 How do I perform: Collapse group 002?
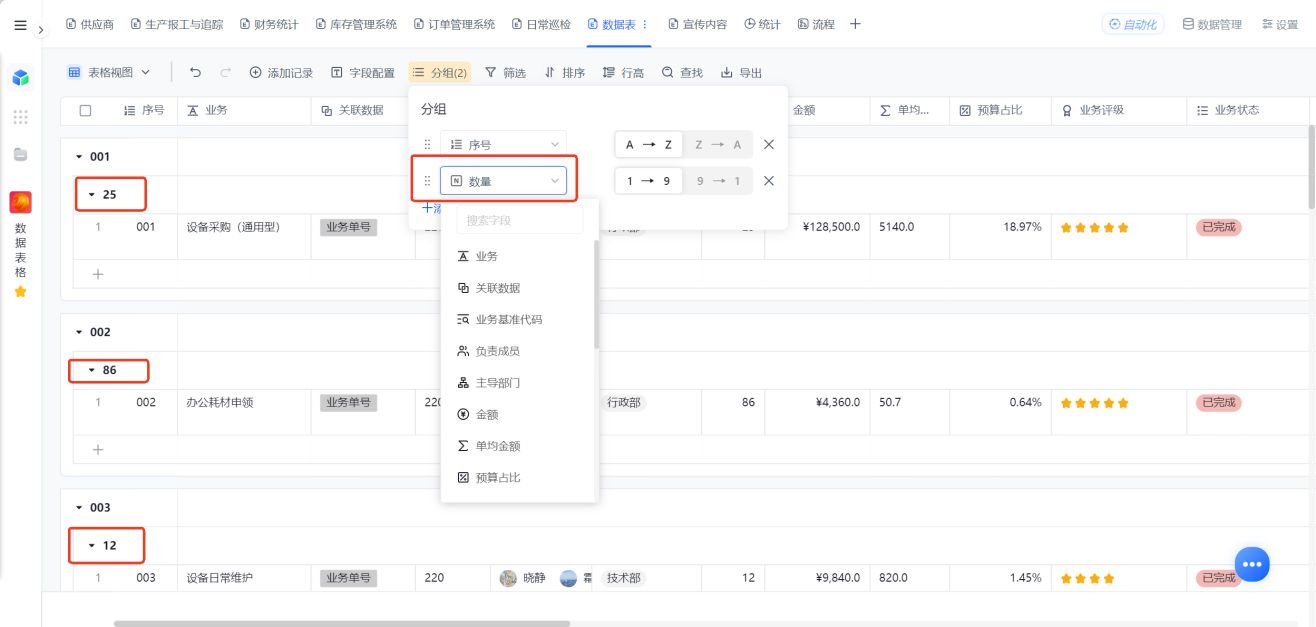79,332
